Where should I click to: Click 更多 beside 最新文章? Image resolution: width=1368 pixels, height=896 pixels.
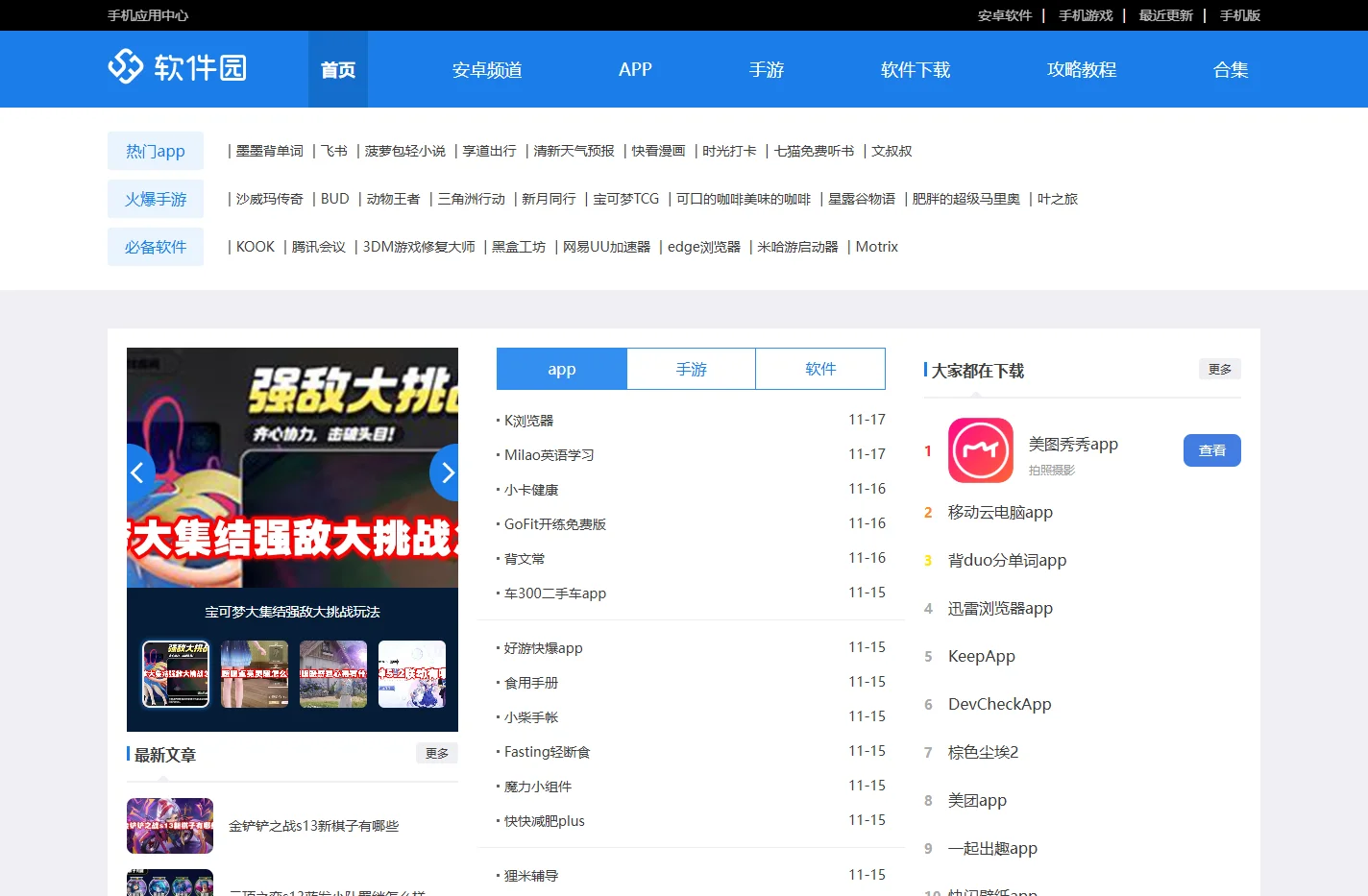[437, 753]
